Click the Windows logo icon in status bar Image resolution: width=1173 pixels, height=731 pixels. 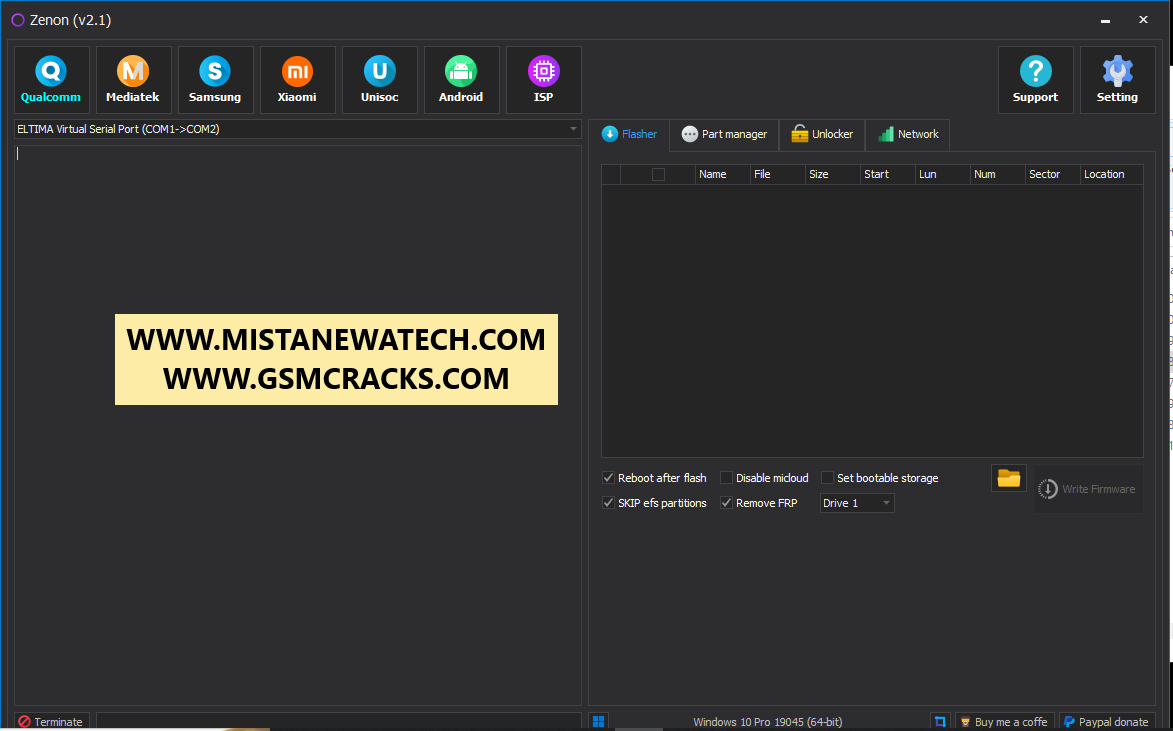(x=598, y=722)
